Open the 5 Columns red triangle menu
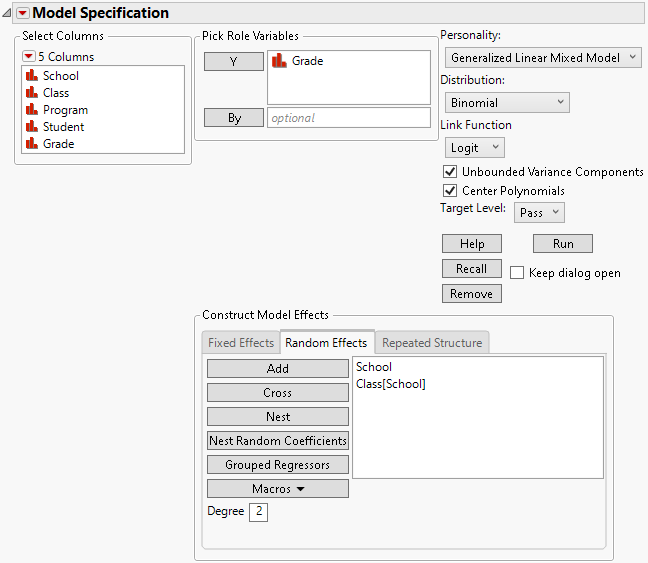648x563 pixels. [x=29, y=56]
